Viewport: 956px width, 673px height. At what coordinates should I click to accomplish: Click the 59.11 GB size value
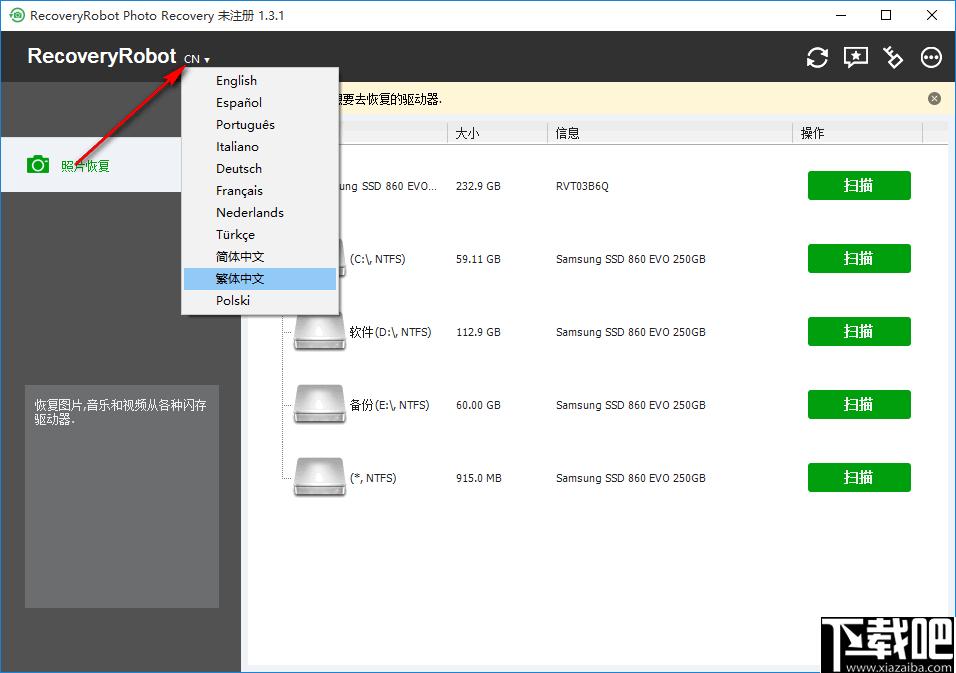pyautogui.click(x=478, y=259)
